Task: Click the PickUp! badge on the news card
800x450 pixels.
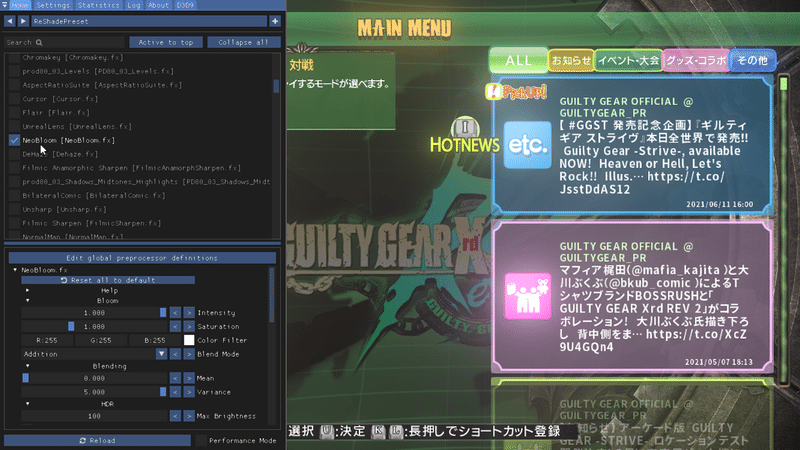Action: pyautogui.click(x=516, y=92)
